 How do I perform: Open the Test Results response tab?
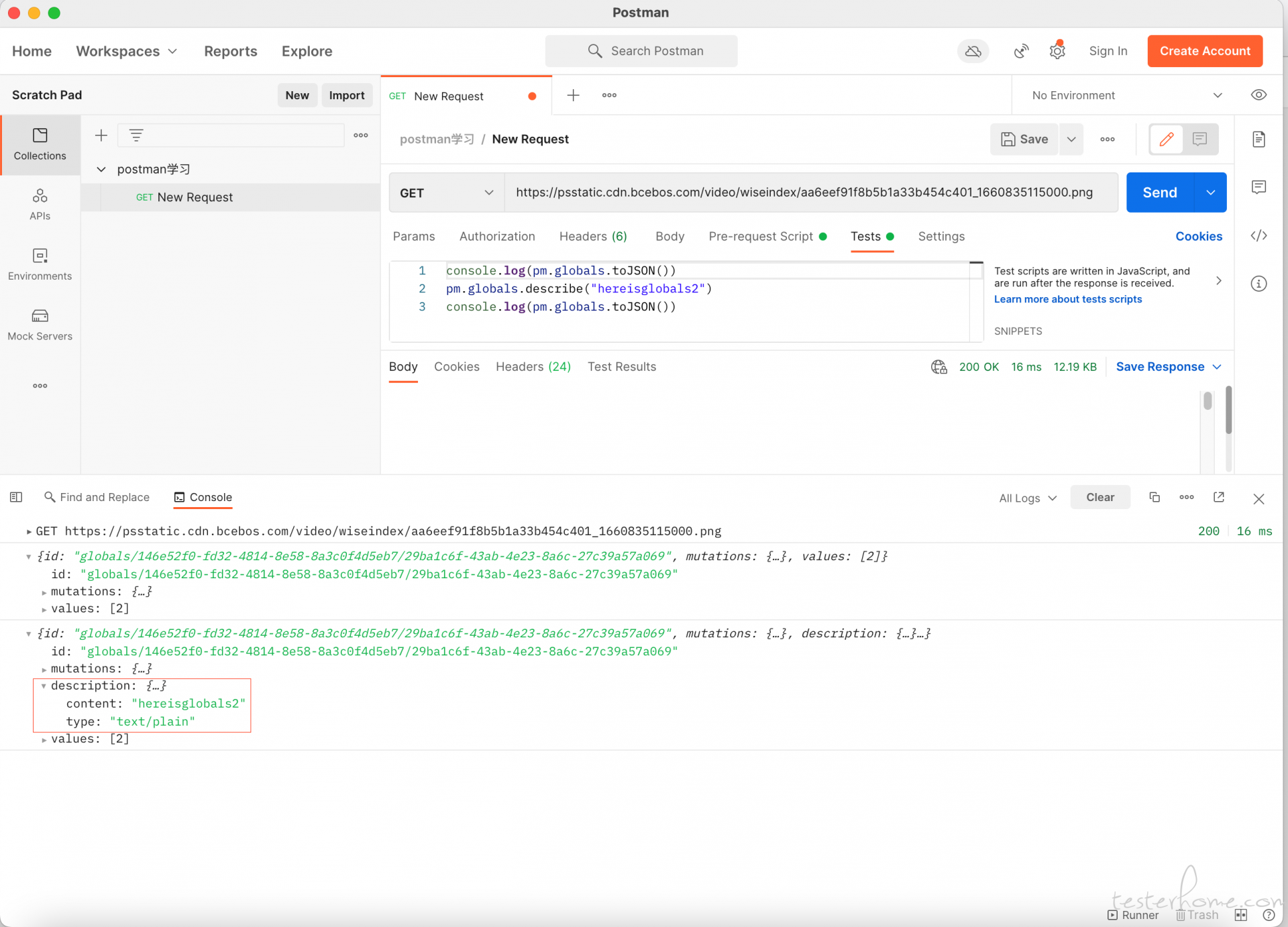click(x=622, y=367)
